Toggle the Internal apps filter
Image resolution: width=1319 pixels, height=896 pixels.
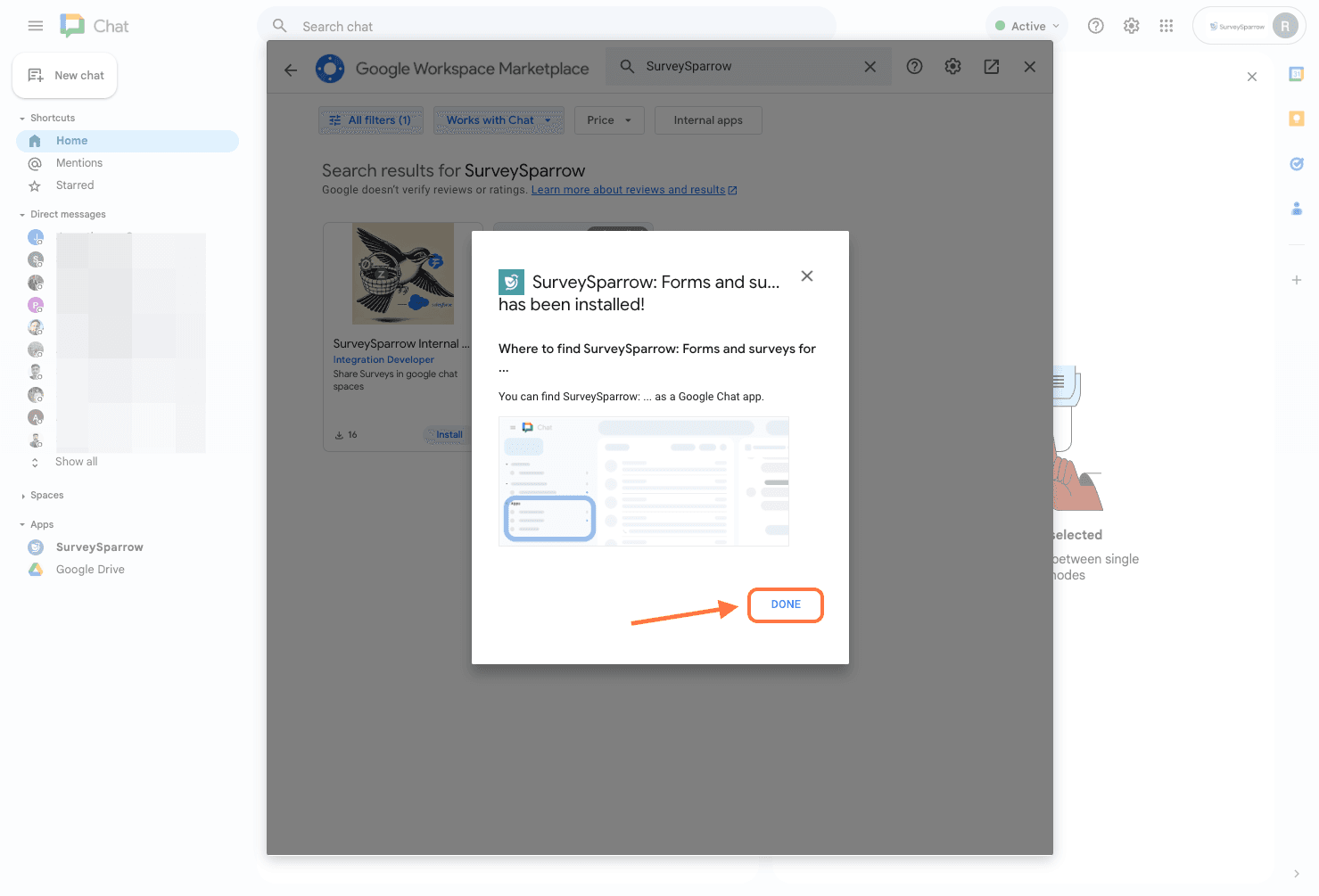(707, 120)
